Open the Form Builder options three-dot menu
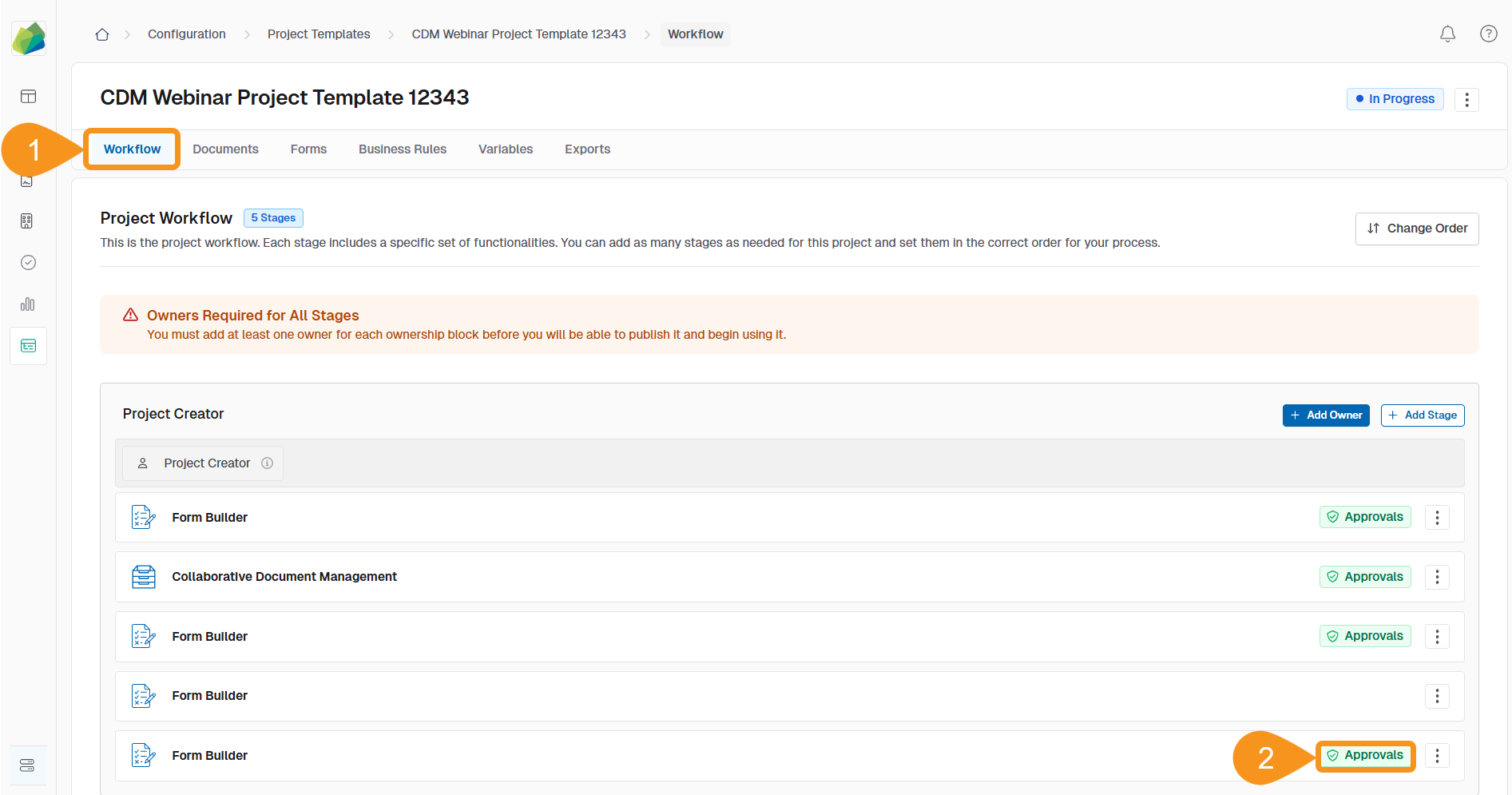This screenshot has height=795, width=1512. click(1437, 517)
